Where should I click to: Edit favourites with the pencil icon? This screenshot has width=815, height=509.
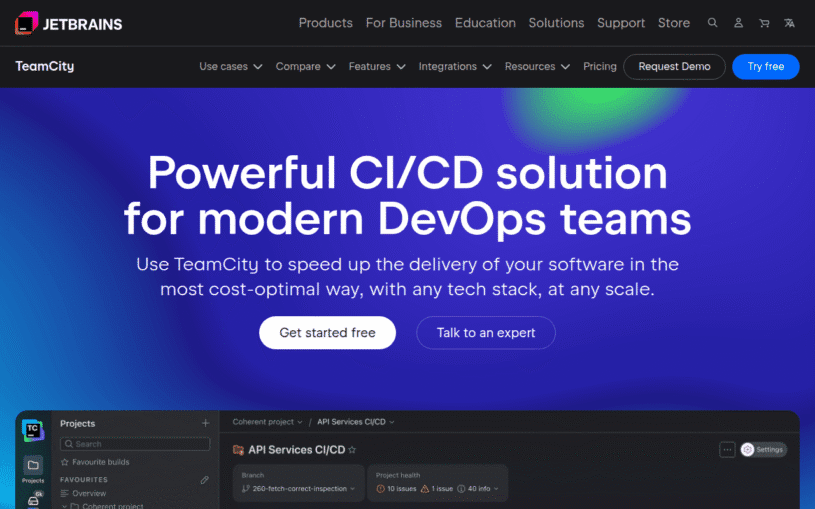[205, 480]
